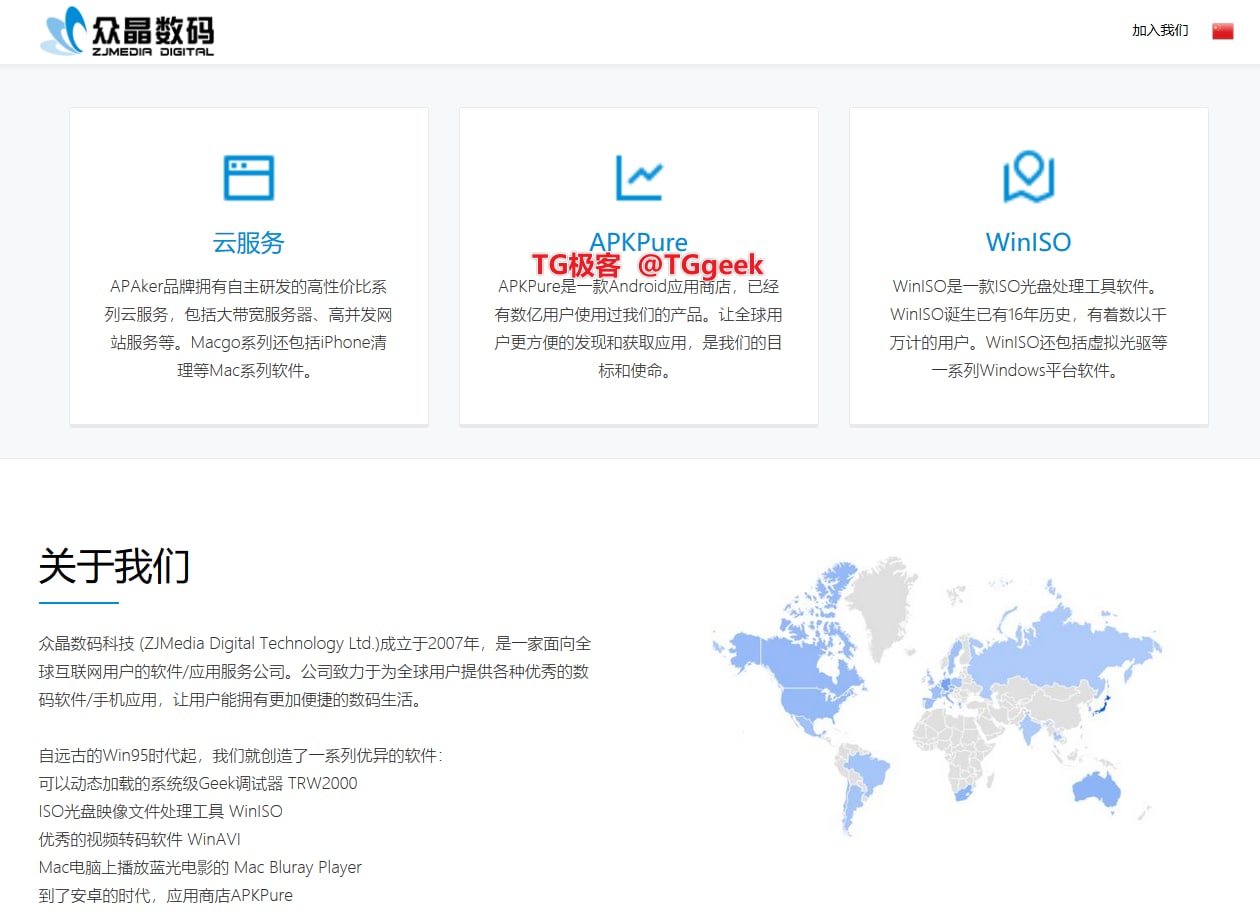This screenshot has height=920, width=1260.
Task: Click the description 'APKPure是一款Android应用商店'
Action: click(639, 329)
